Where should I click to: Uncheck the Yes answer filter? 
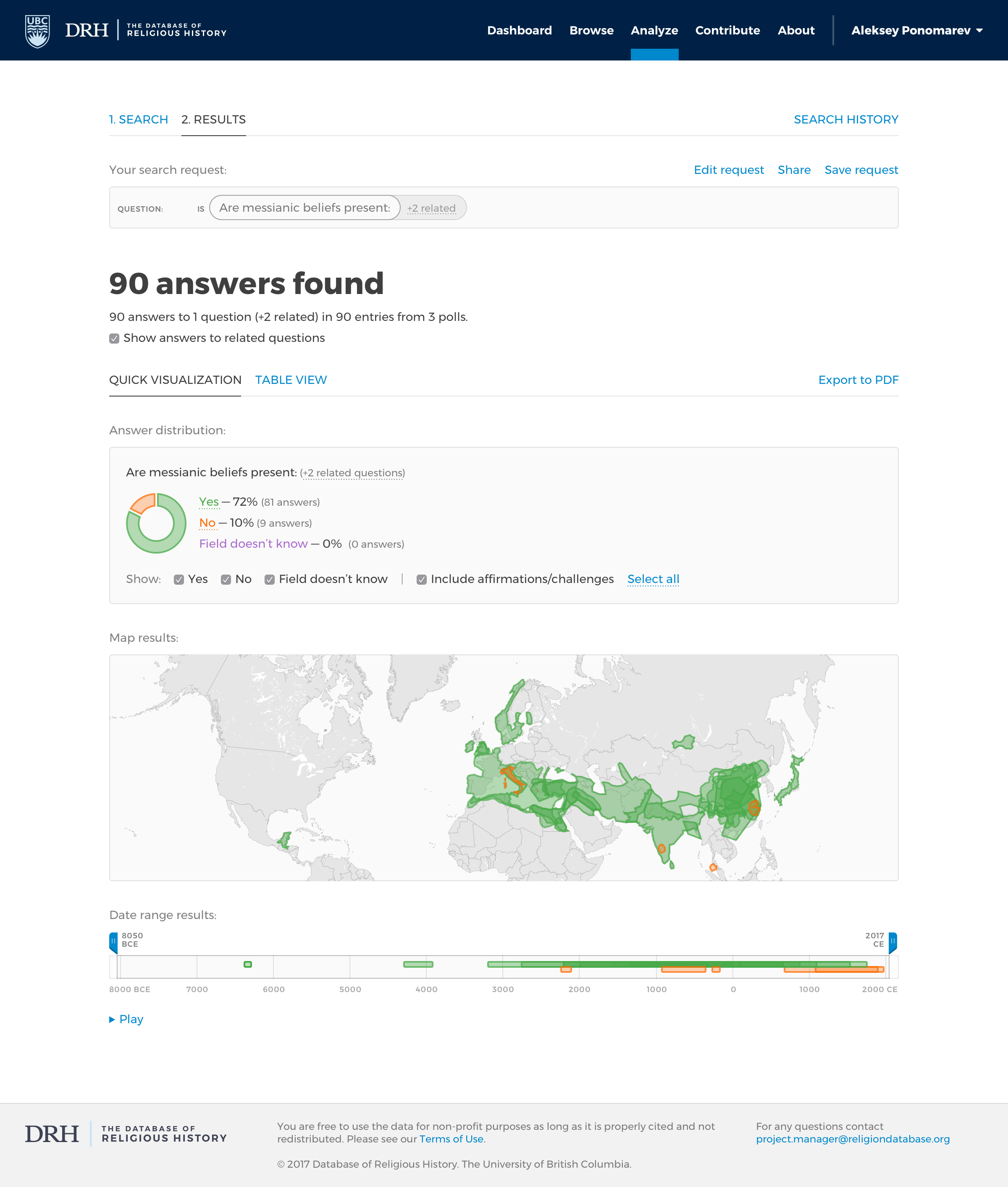pos(179,580)
